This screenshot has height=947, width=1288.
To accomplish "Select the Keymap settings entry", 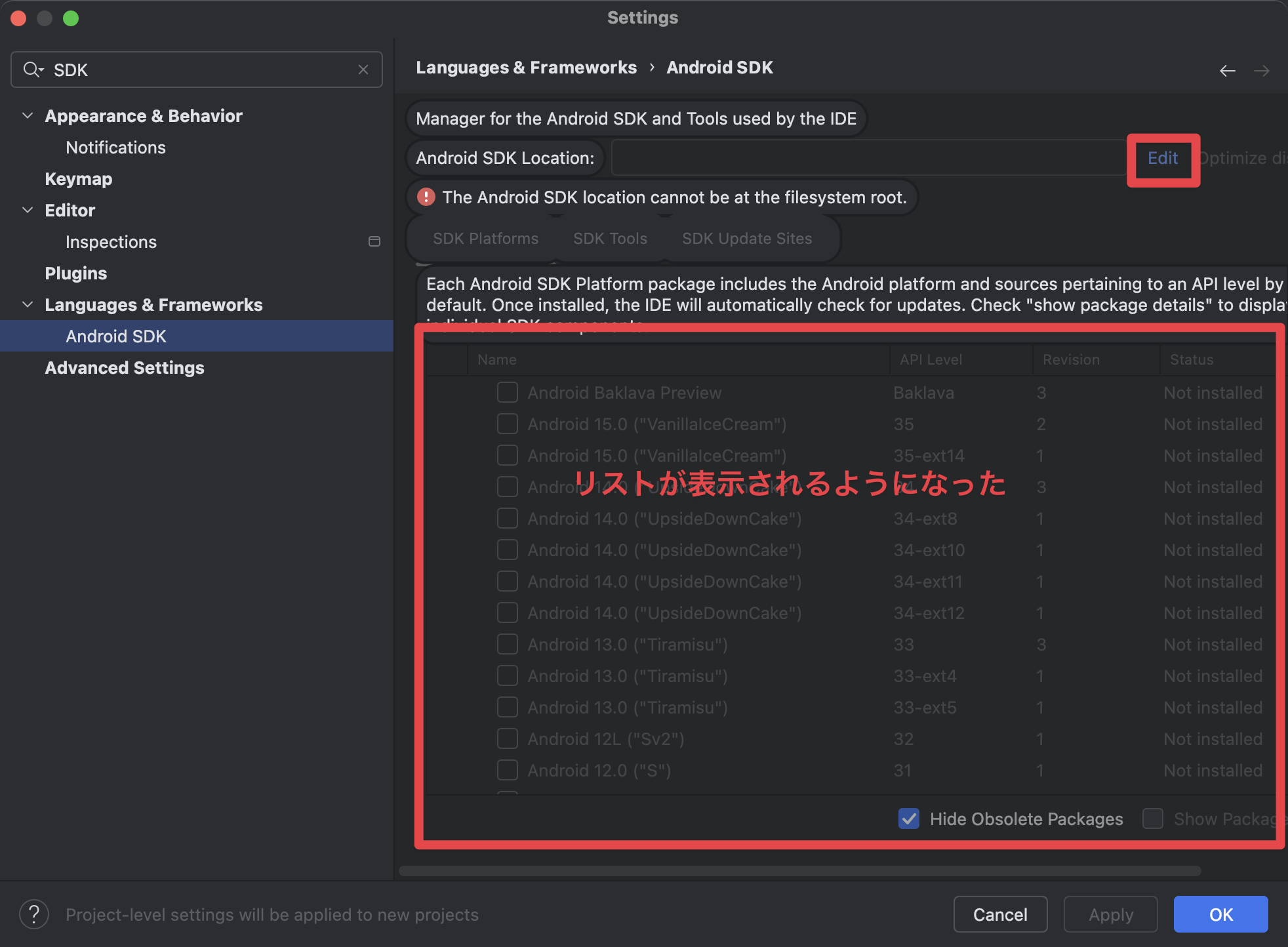I will [x=78, y=178].
